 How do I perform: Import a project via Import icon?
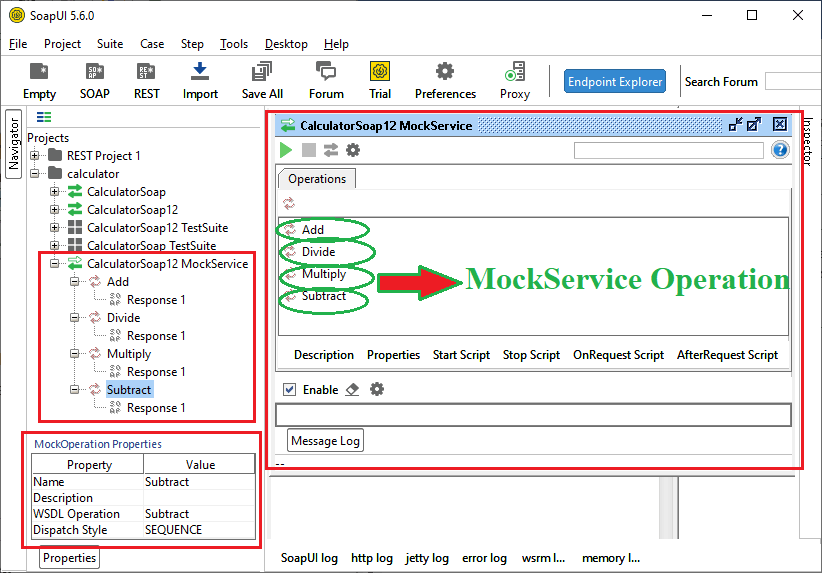tap(200, 81)
